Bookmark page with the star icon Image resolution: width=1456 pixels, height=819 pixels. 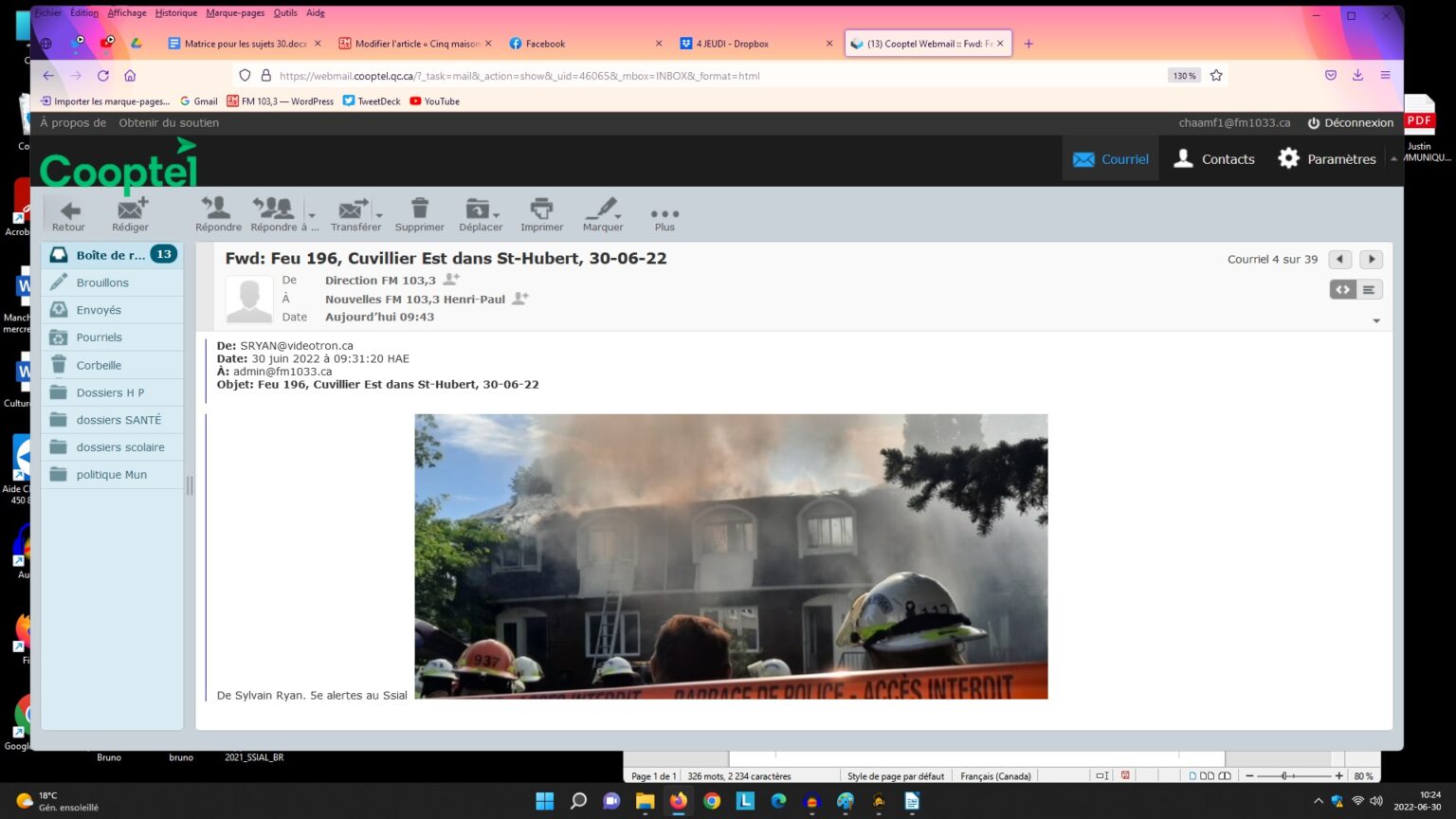(1216, 76)
